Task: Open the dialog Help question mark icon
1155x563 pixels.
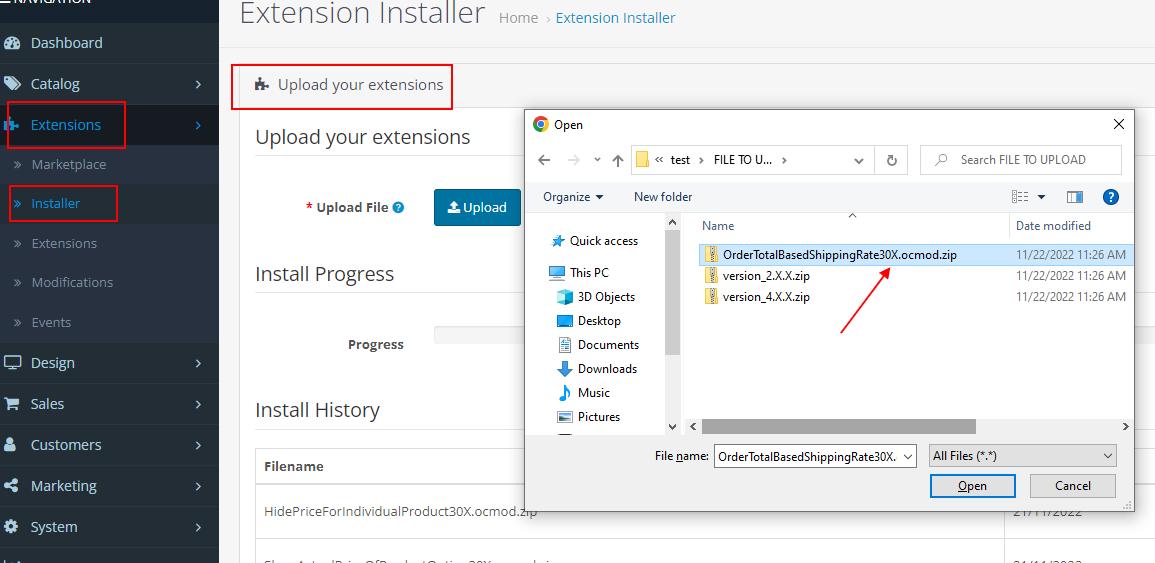Action: [x=1110, y=197]
